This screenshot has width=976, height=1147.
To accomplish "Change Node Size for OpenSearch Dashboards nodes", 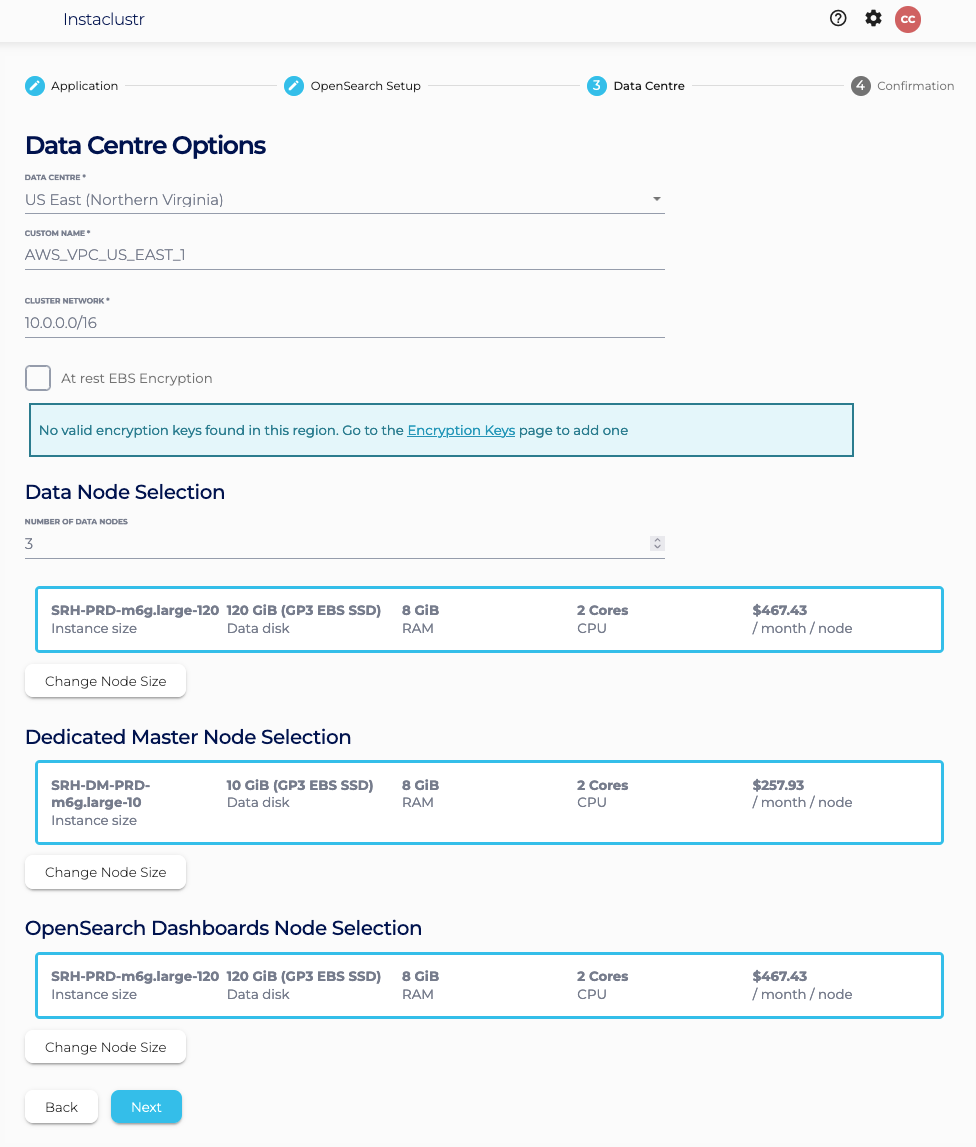I will (x=105, y=1047).
